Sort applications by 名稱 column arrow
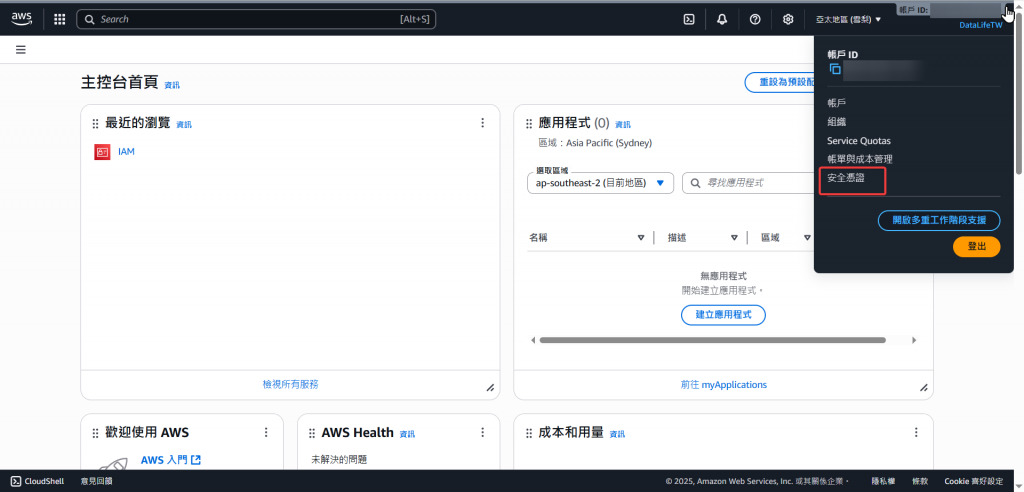Image resolution: width=1024 pixels, height=492 pixels. [x=641, y=238]
